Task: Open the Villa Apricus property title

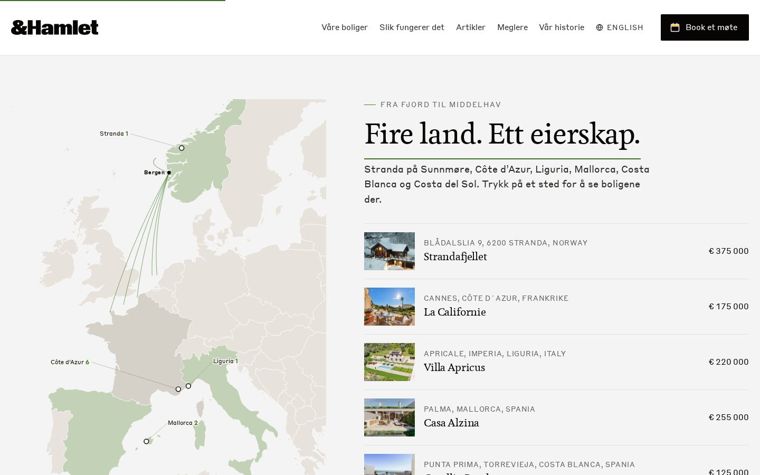Action: click(x=454, y=368)
